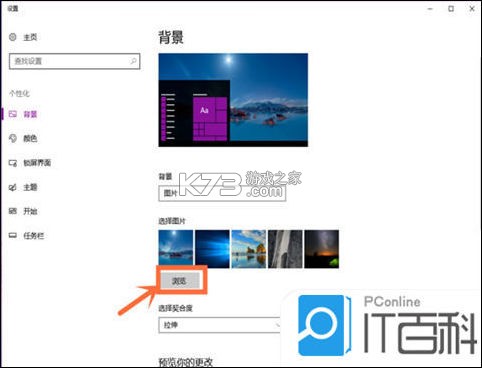Click the 主题 brush icon
The image size is (482, 368).
[13, 187]
